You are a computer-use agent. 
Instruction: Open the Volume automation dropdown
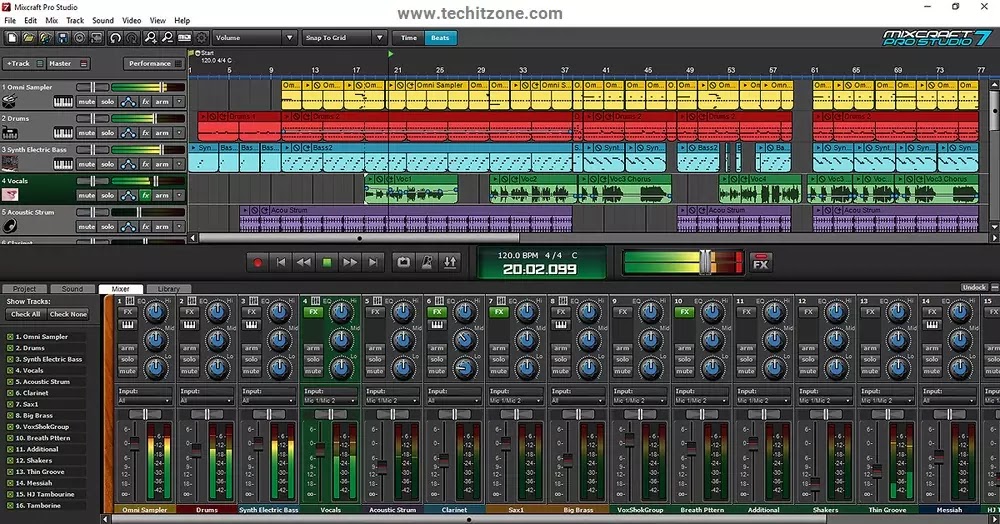[254, 38]
